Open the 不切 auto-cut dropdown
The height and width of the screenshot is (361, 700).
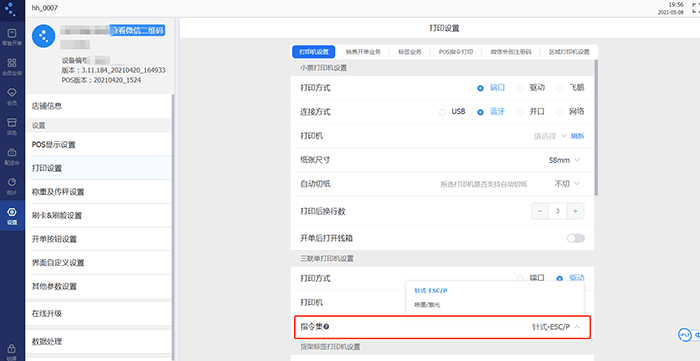(567, 184)
